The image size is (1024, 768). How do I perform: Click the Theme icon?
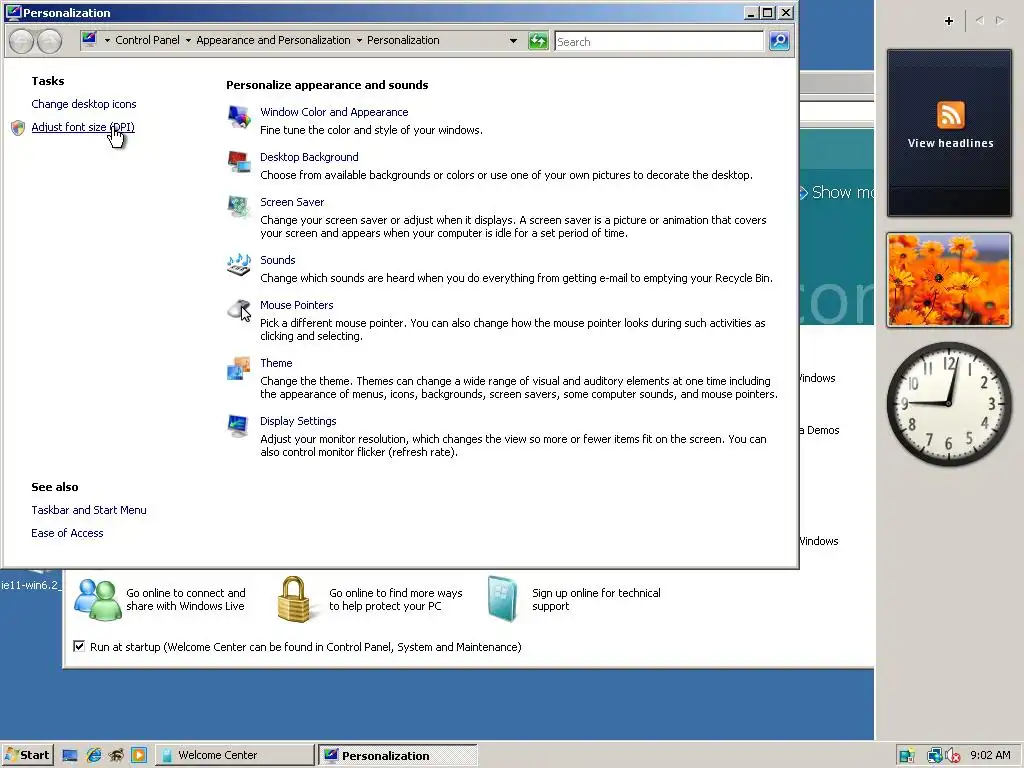pos(239,368)
